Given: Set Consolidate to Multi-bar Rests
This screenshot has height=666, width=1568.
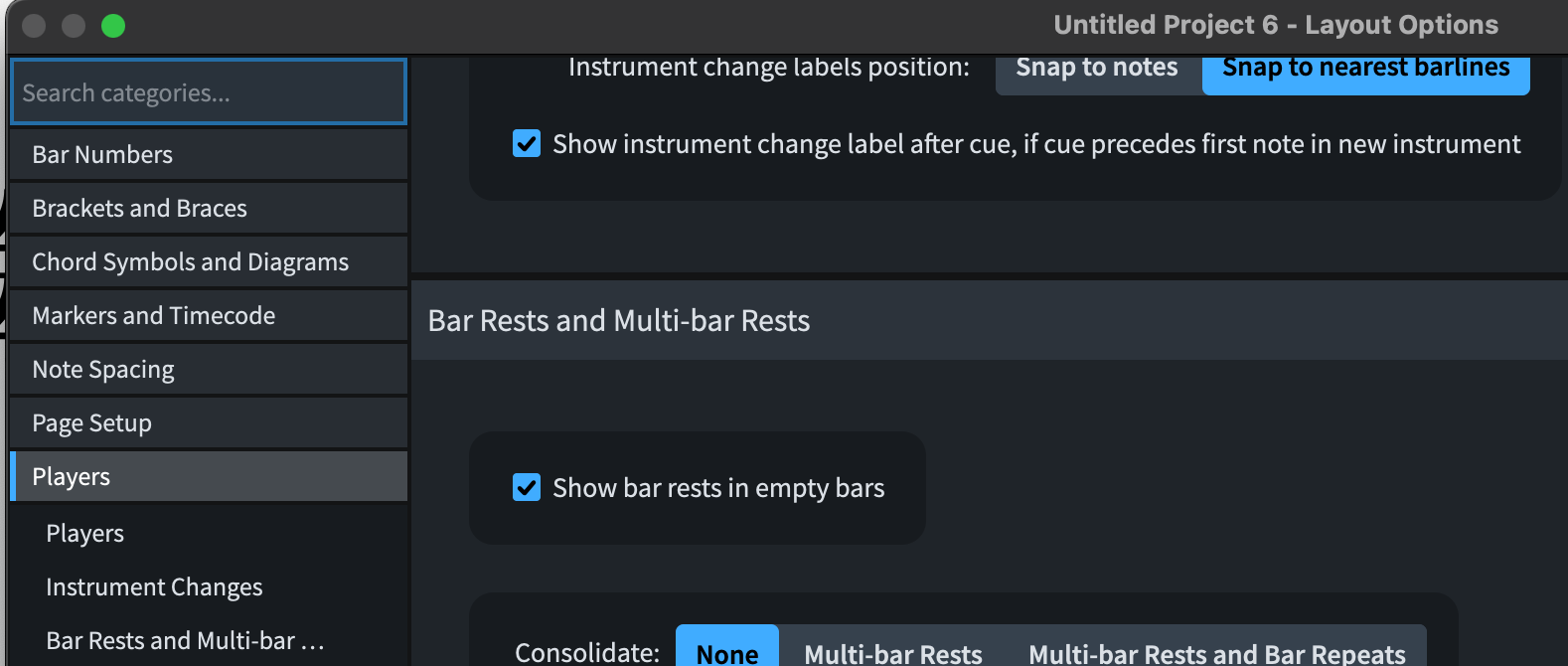Looking at the screenshot, I should [x=892, y=652].
